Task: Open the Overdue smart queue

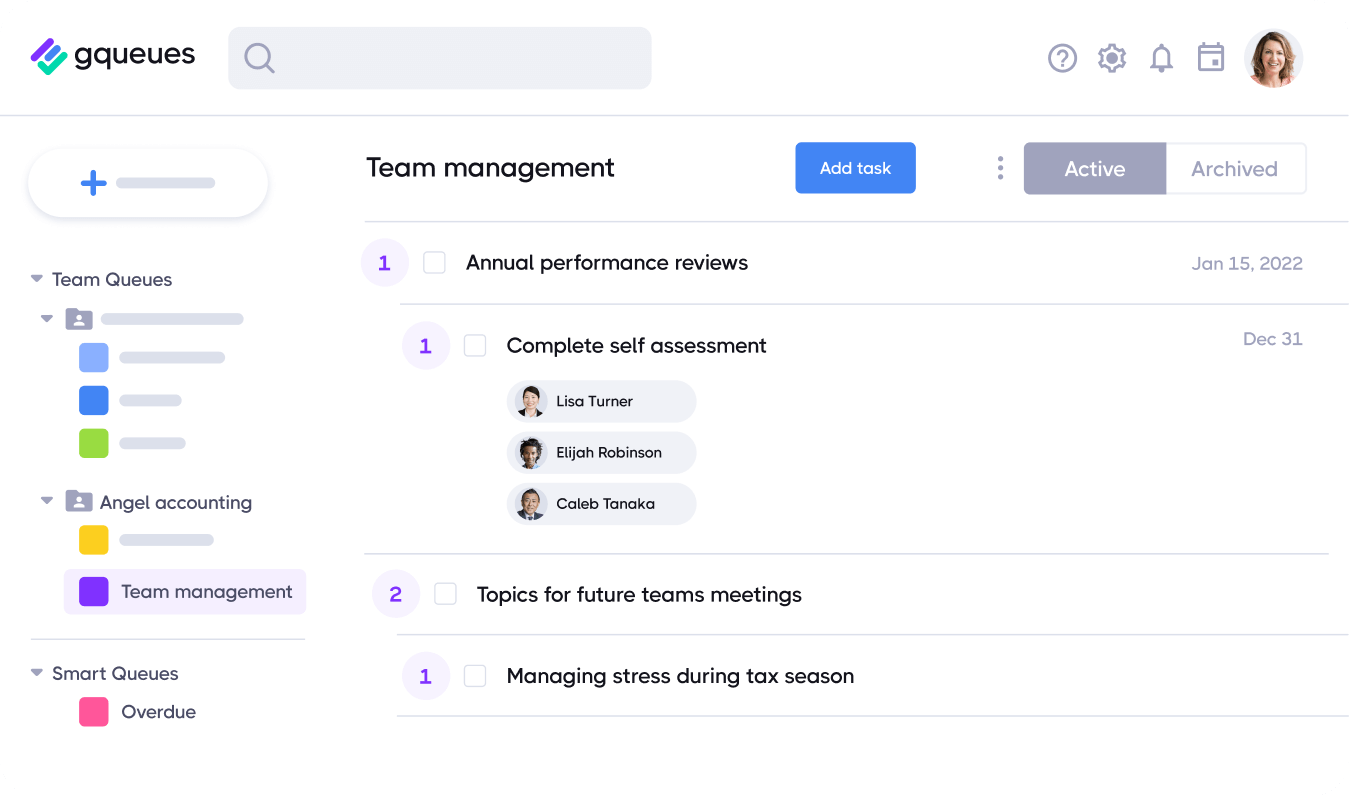Action: click(158, 712)
